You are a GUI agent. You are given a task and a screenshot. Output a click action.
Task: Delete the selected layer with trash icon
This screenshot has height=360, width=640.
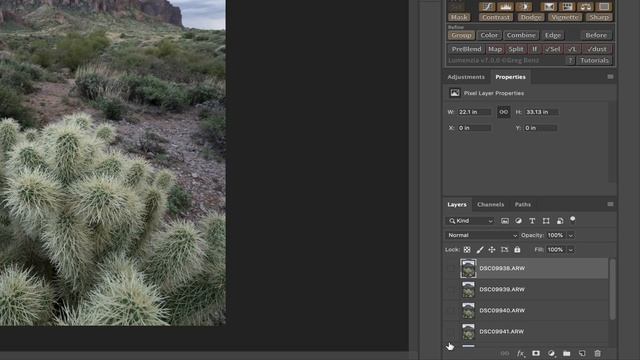click(598, 353)
